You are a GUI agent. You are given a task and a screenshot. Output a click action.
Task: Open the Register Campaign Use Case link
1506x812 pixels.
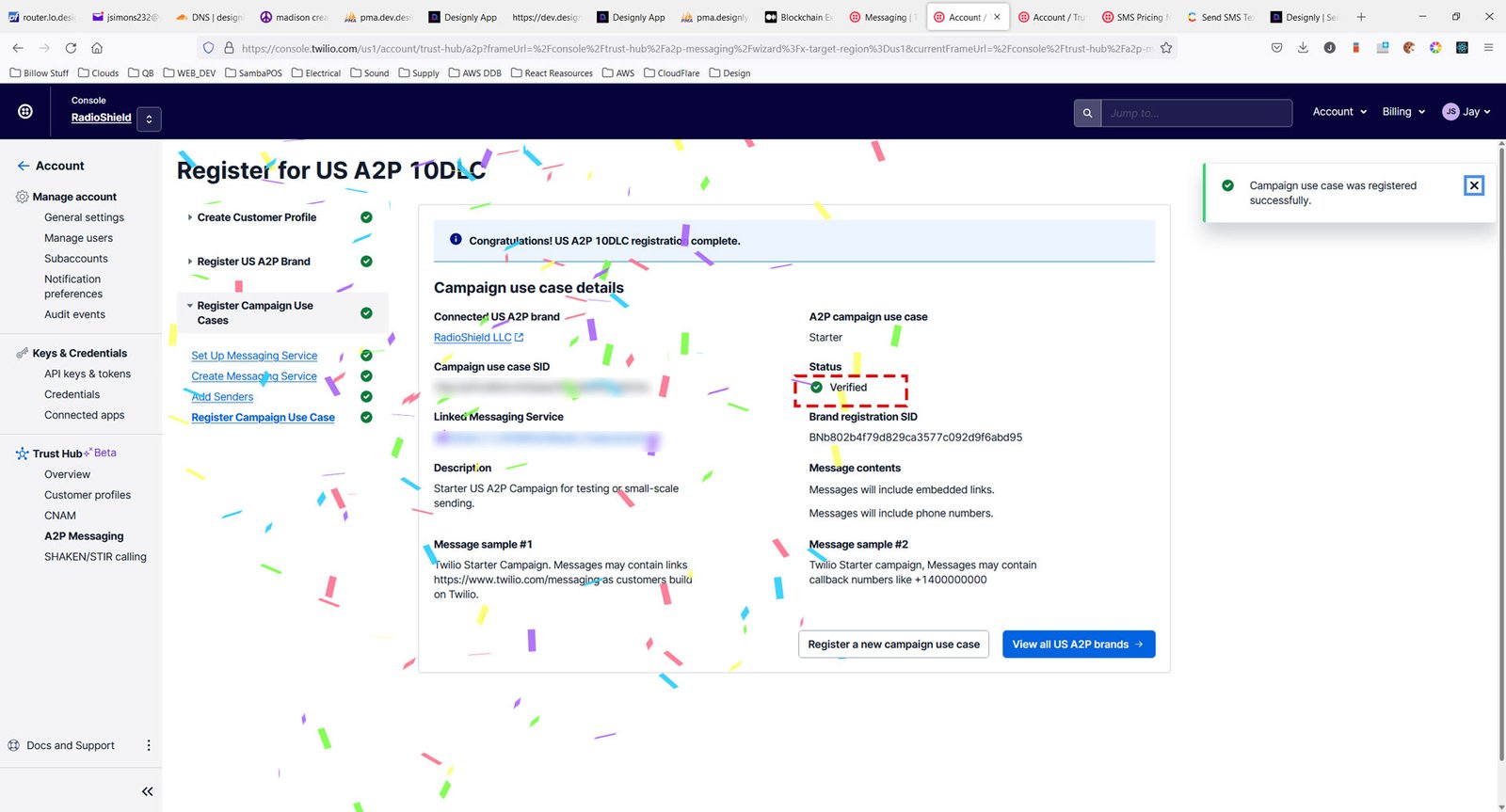[263, 418]
